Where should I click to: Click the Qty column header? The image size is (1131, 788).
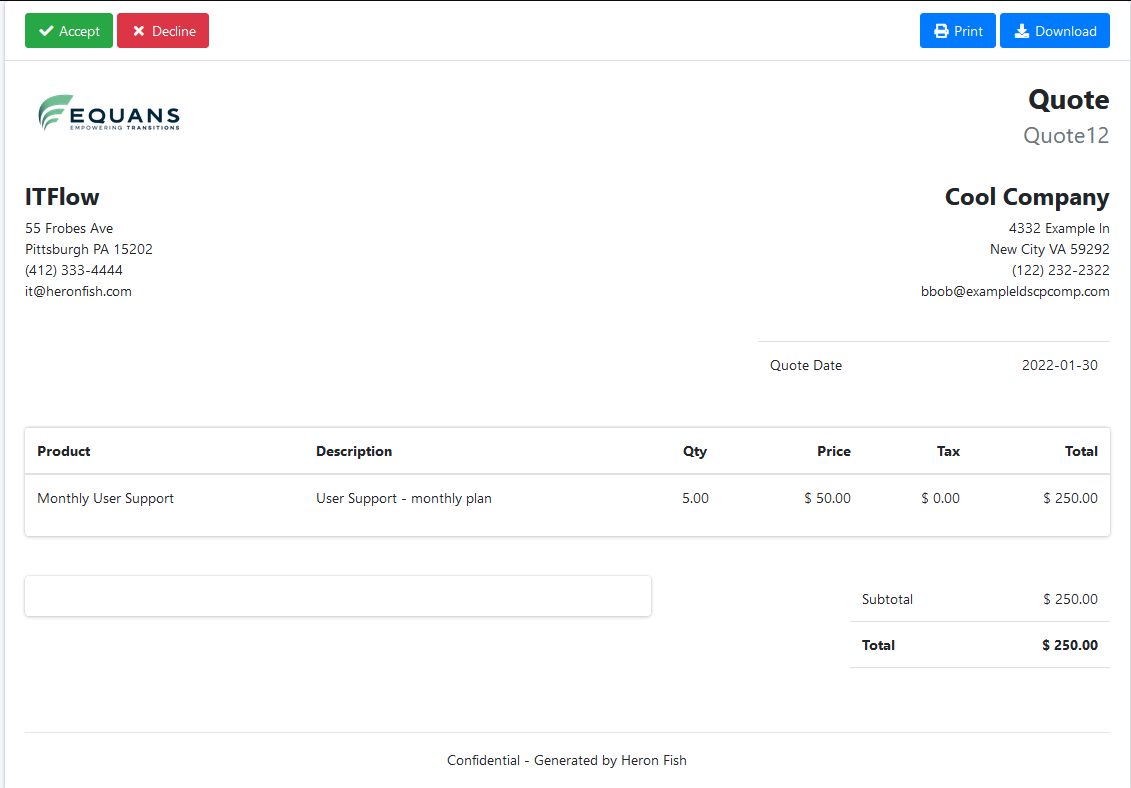click(x=695, y=451)
